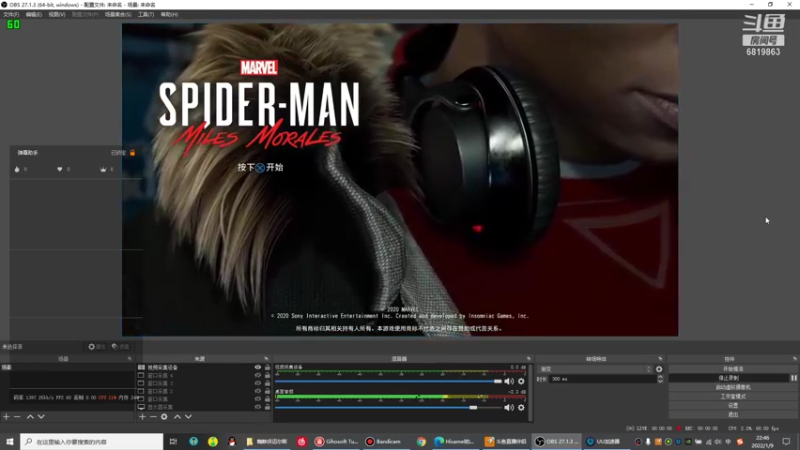Open the 编辑(E) menu
The width and height of the screenshot is (800, 450).
point(34,14)
